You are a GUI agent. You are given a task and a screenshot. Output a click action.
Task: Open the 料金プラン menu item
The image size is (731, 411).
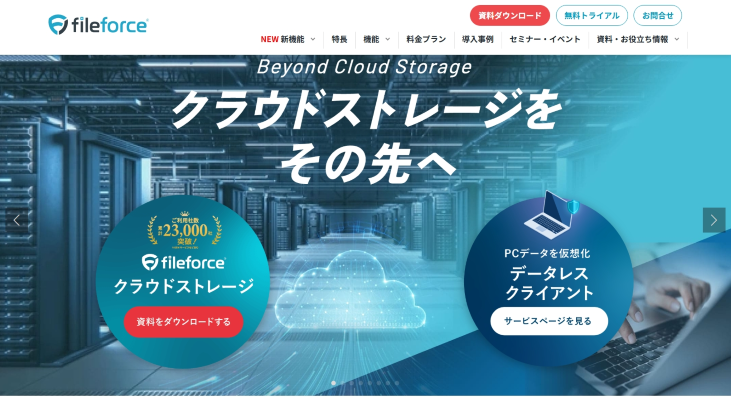426,39
